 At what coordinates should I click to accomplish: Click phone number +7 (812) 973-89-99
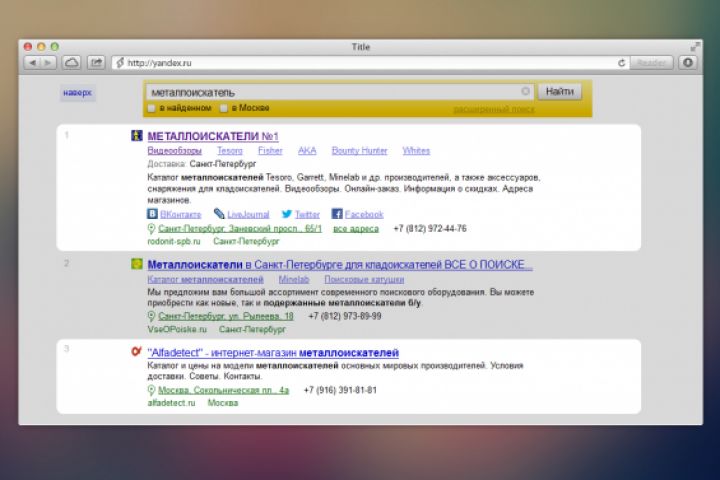(x=344, y=316)
